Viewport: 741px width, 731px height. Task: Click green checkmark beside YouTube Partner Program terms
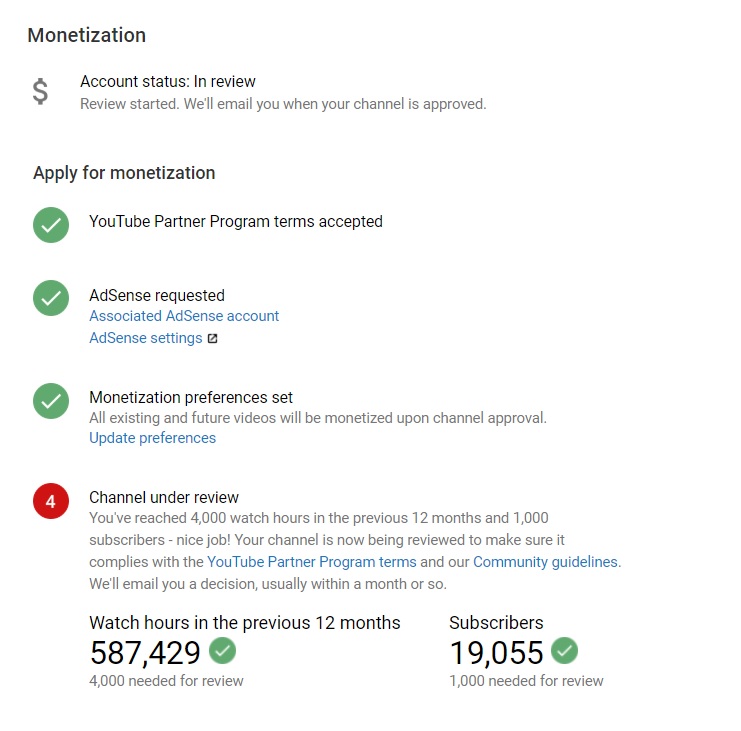pos(51,225)
